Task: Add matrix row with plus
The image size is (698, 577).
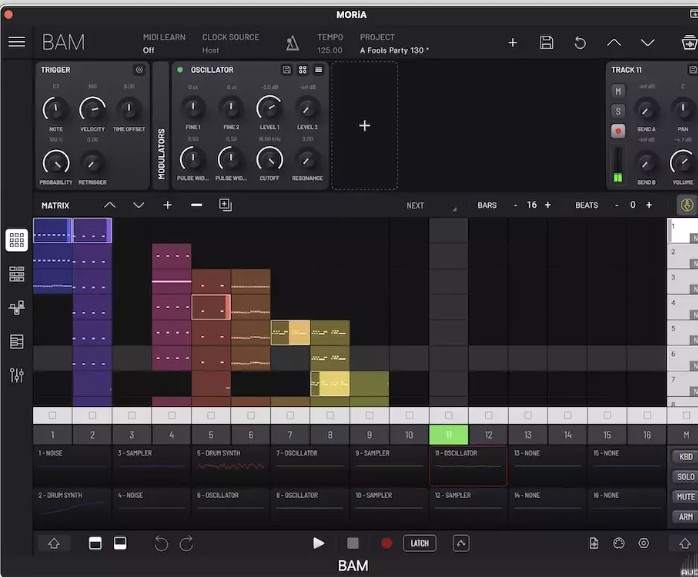Action: tap(167, 205)
